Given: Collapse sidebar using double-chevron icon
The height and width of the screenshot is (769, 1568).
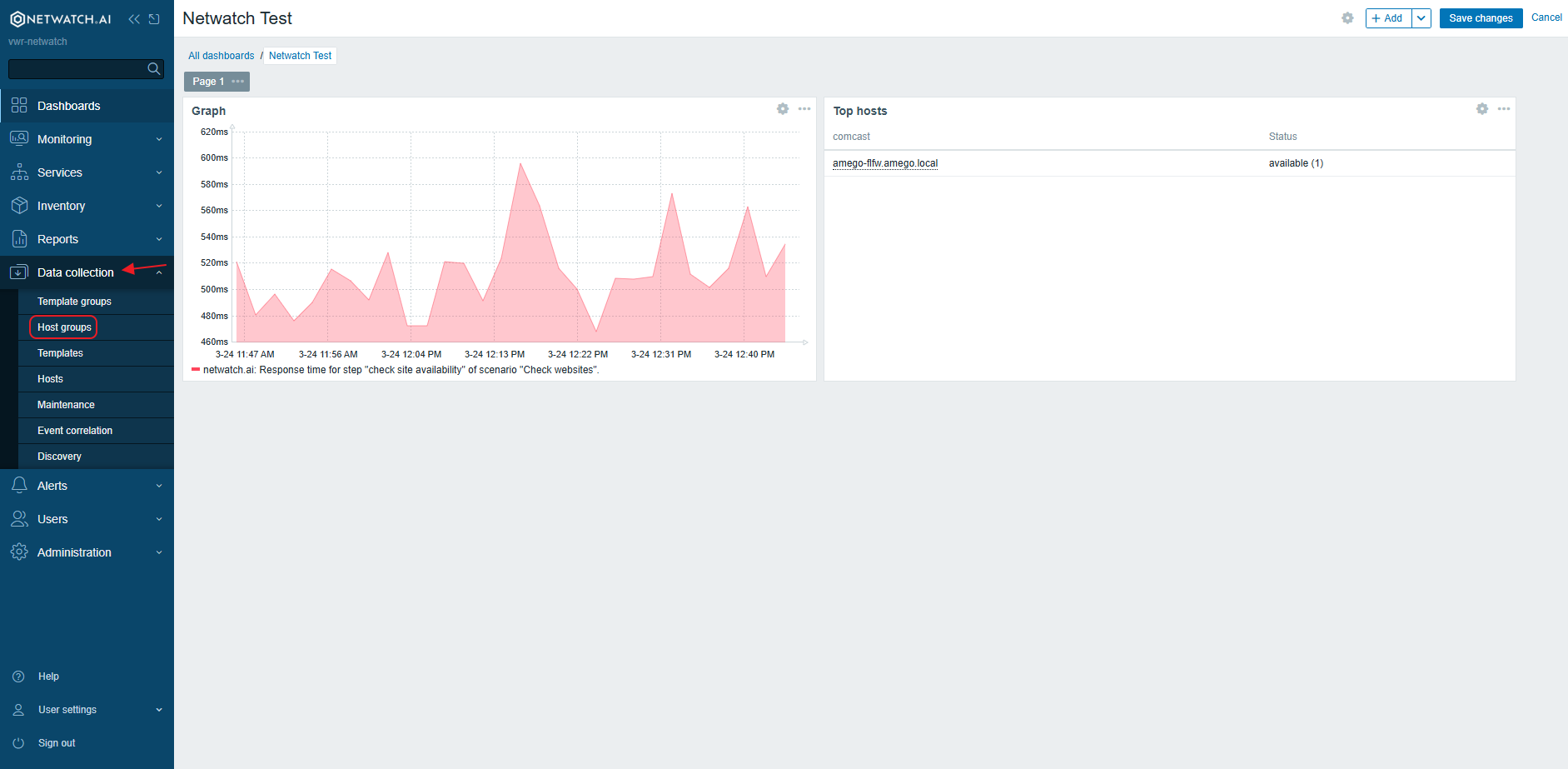Looking at the screenshot, I should [133, 19].
